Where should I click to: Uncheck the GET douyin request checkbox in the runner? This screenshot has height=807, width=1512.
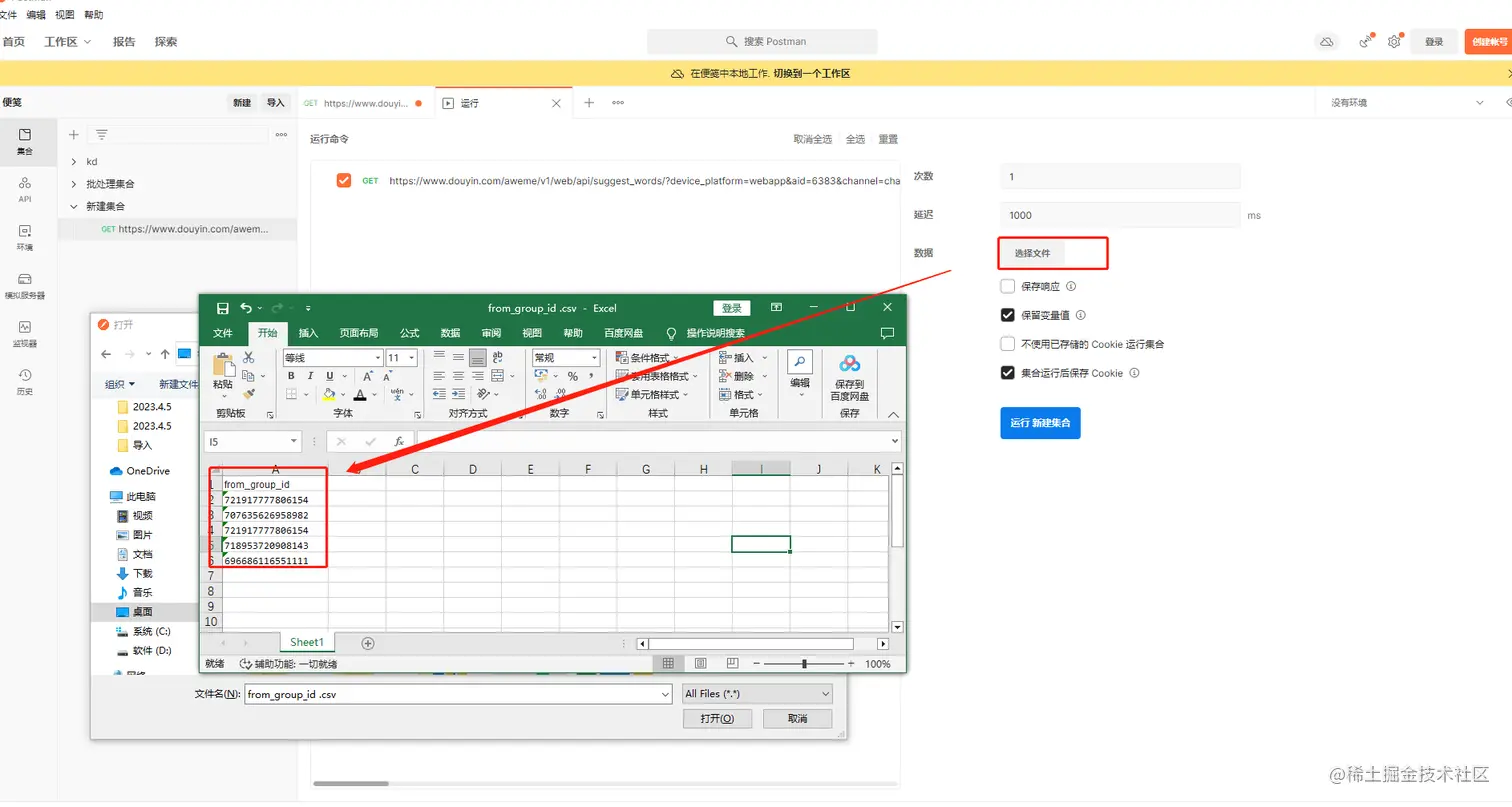344,180
